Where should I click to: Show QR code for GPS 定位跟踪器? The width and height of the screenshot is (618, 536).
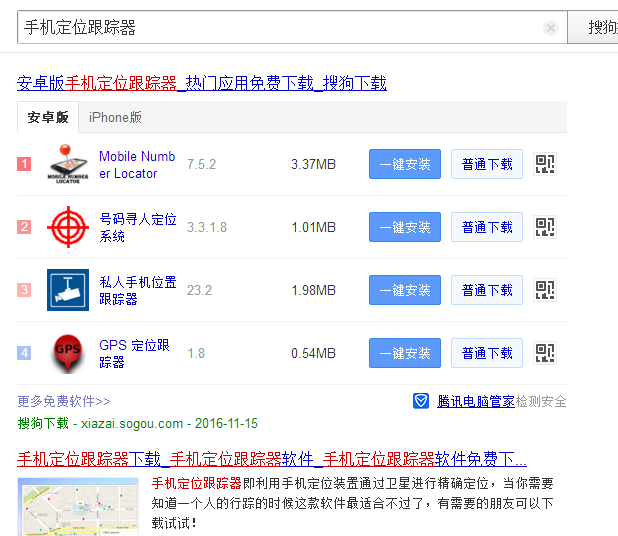coord(545,353)
